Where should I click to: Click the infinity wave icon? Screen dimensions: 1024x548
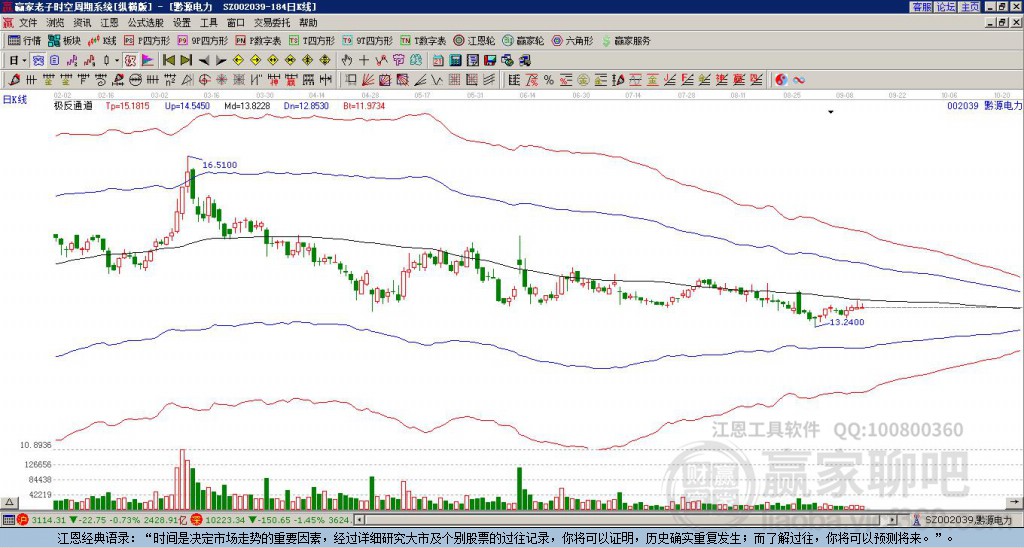[x=799, y=80]
